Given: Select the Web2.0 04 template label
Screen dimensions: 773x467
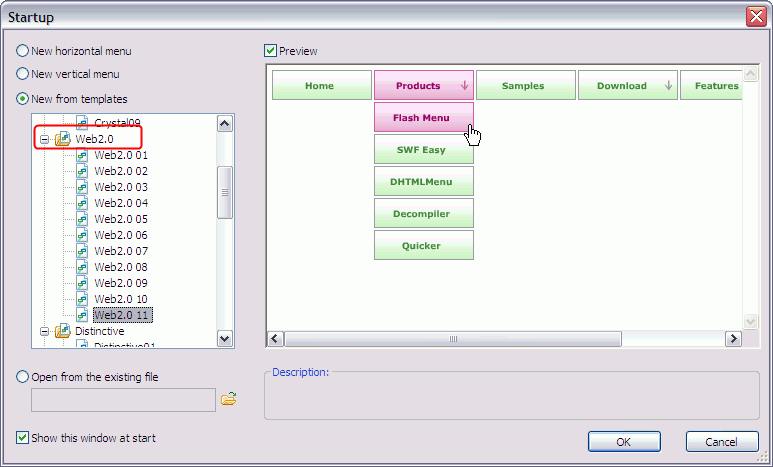Looking at the screenshot, I should (x=121, y=203).
